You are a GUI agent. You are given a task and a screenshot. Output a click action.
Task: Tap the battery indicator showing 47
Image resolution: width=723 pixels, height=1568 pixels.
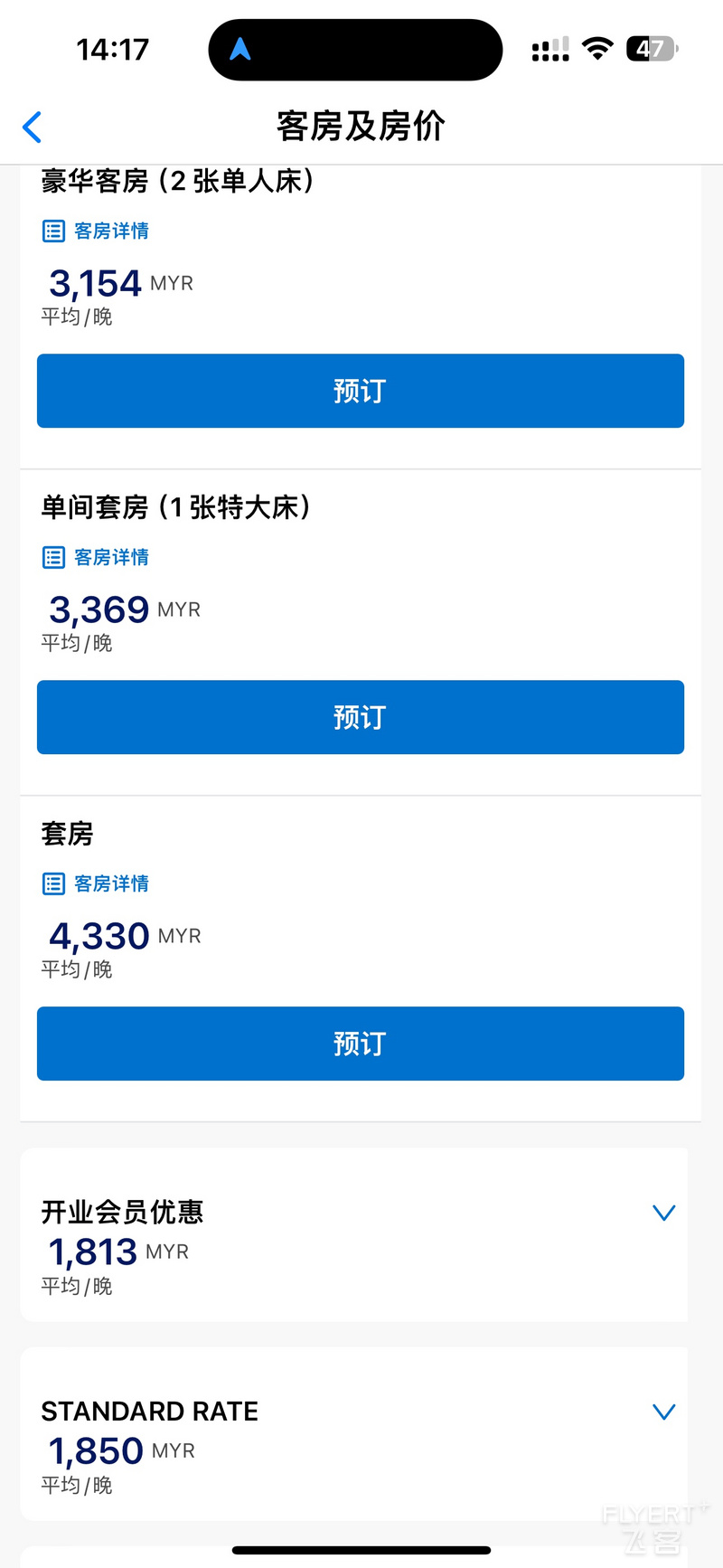[652, 49]
